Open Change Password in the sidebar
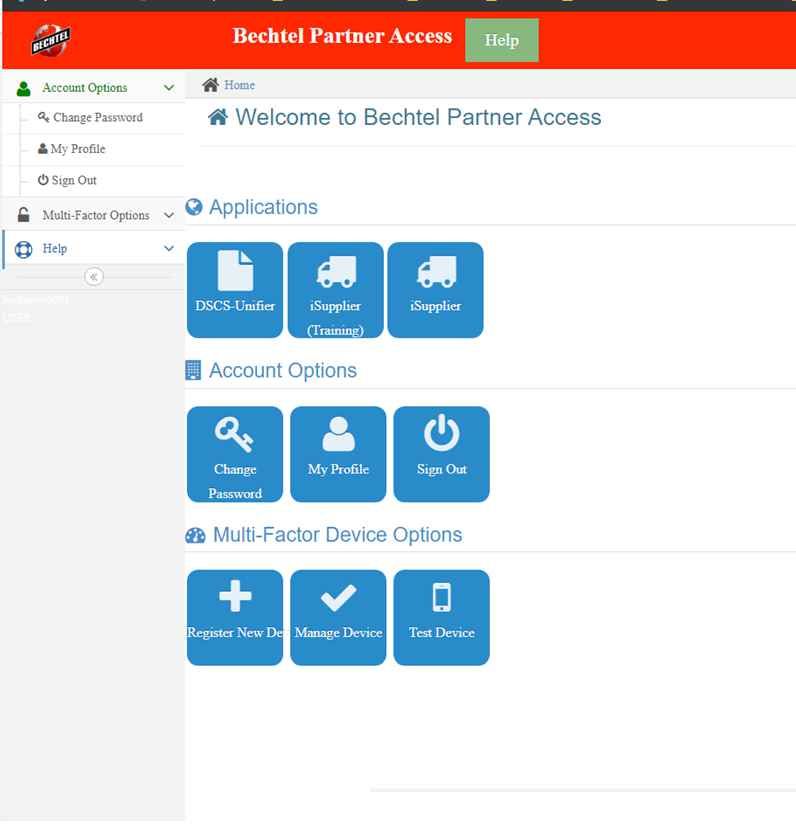796x840 pixels. tap(97, 117)
